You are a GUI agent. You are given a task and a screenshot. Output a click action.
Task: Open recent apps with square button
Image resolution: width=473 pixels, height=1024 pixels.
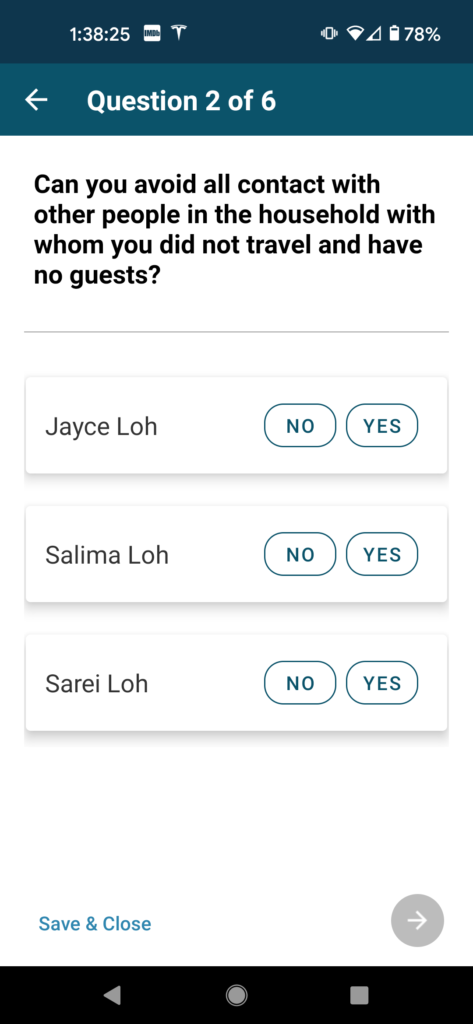(x=359, y=995)
